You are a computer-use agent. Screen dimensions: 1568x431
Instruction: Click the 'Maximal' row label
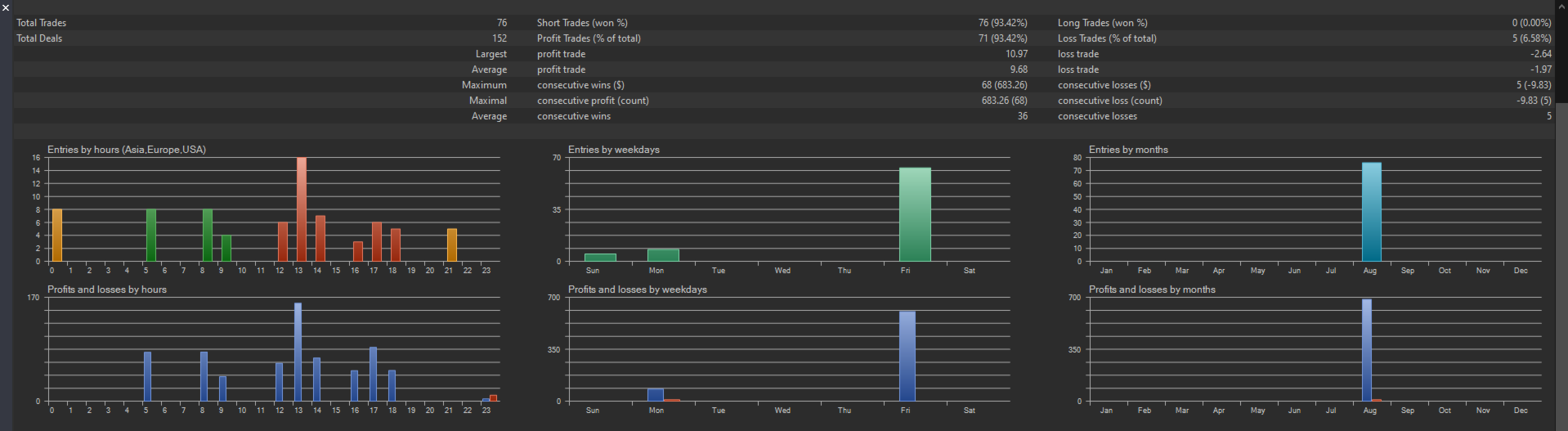pyautogui.click(x=488, y=101)
